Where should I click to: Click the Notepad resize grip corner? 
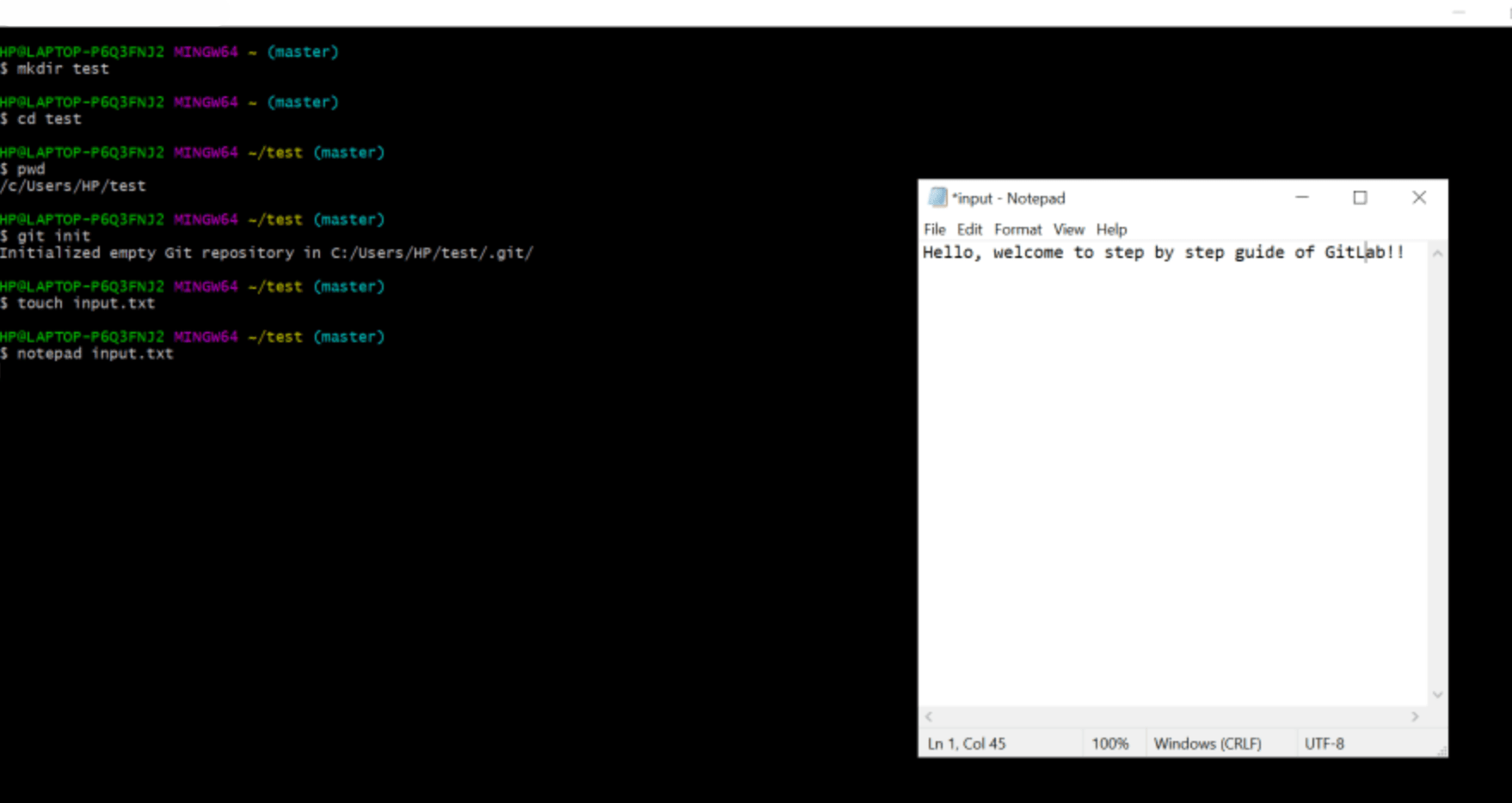click(1441, 751)
